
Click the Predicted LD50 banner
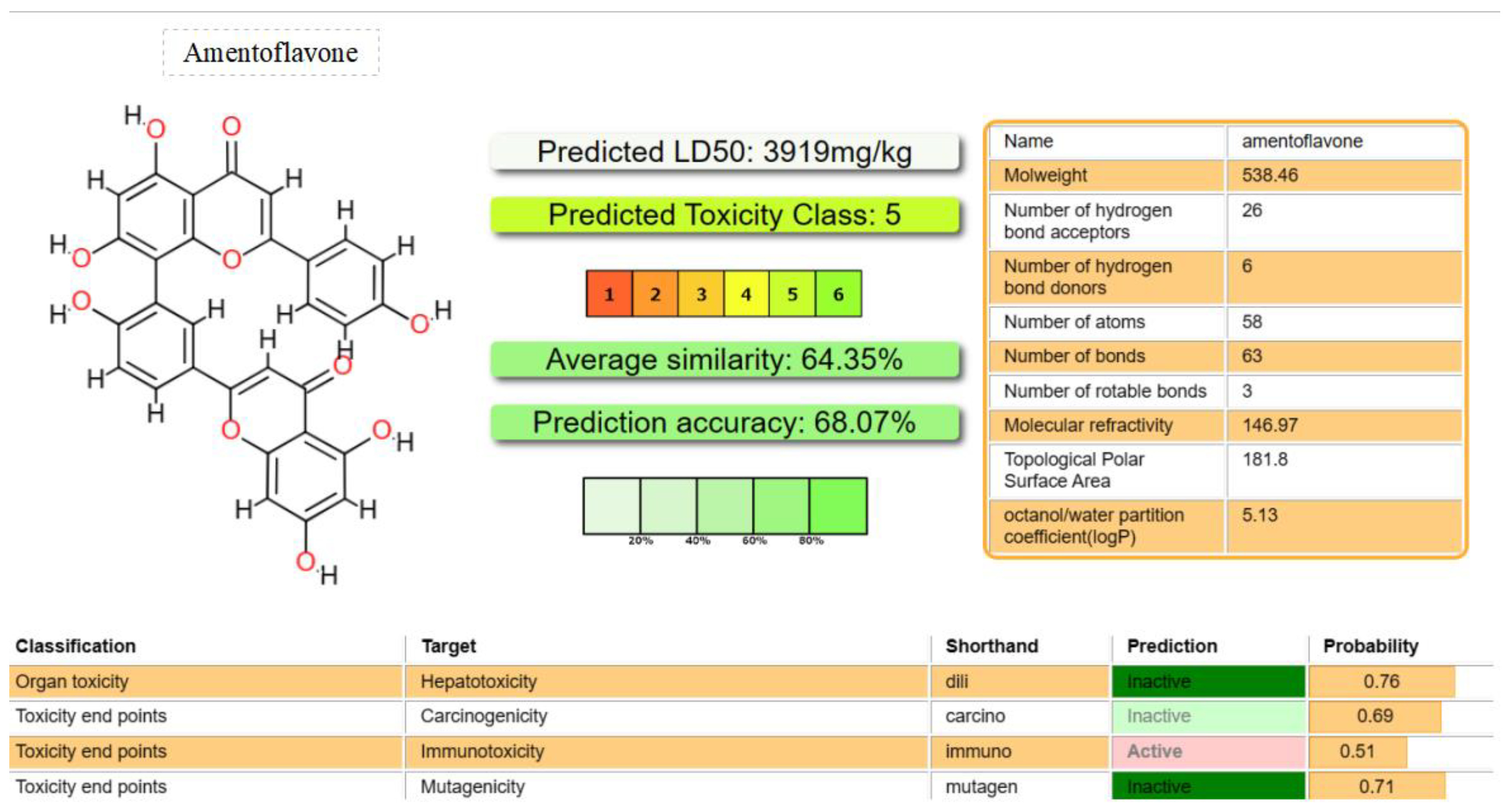coord(724,152)
